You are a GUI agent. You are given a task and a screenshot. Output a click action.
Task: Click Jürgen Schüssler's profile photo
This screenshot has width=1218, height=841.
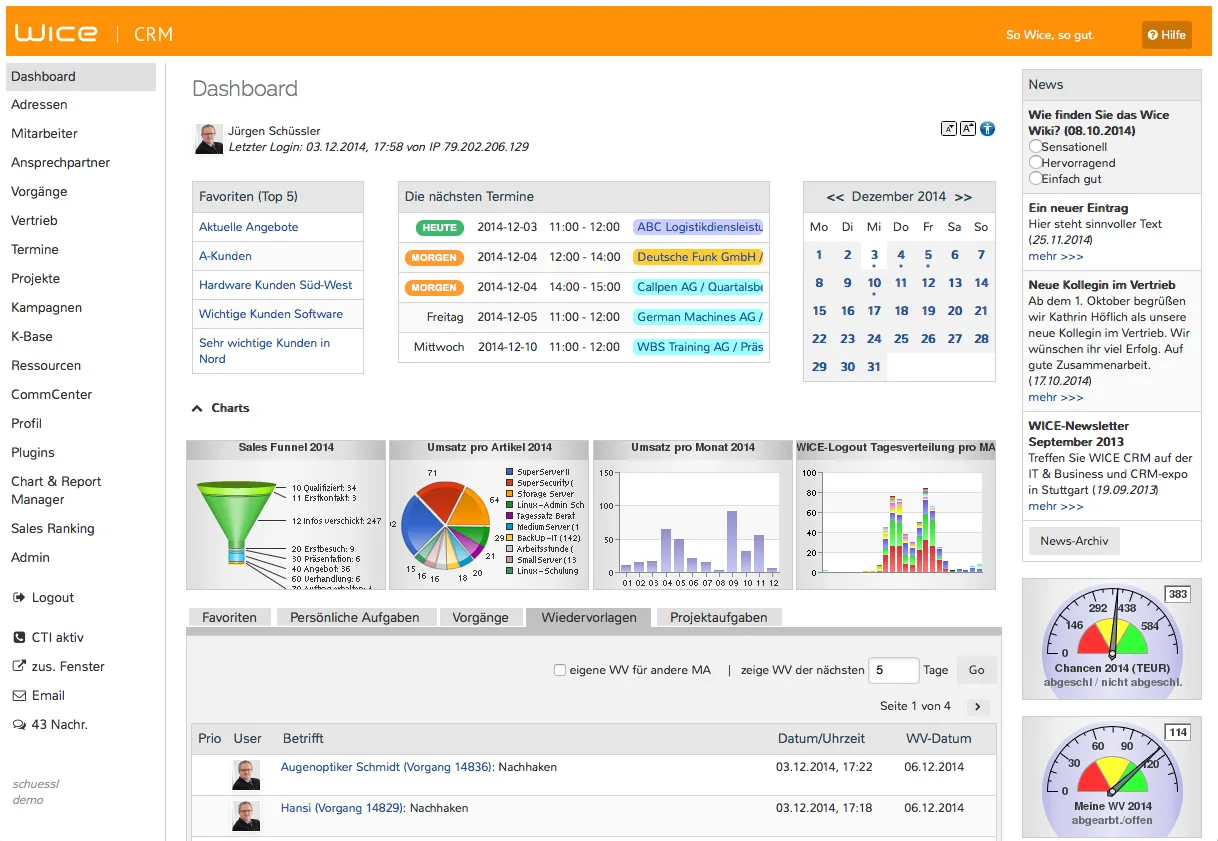coord(209,139)
